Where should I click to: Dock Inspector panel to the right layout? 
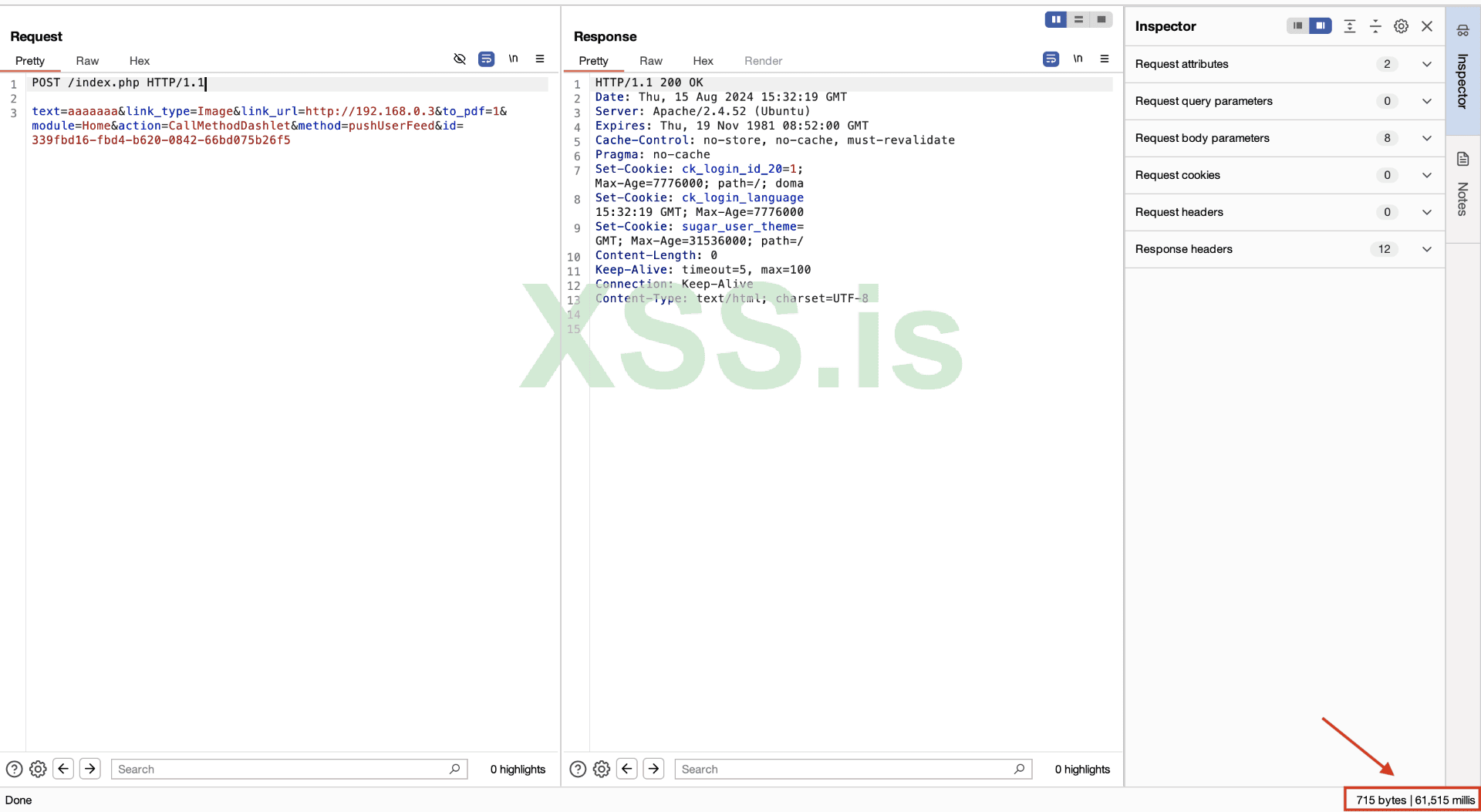[x=1321, y=25]
